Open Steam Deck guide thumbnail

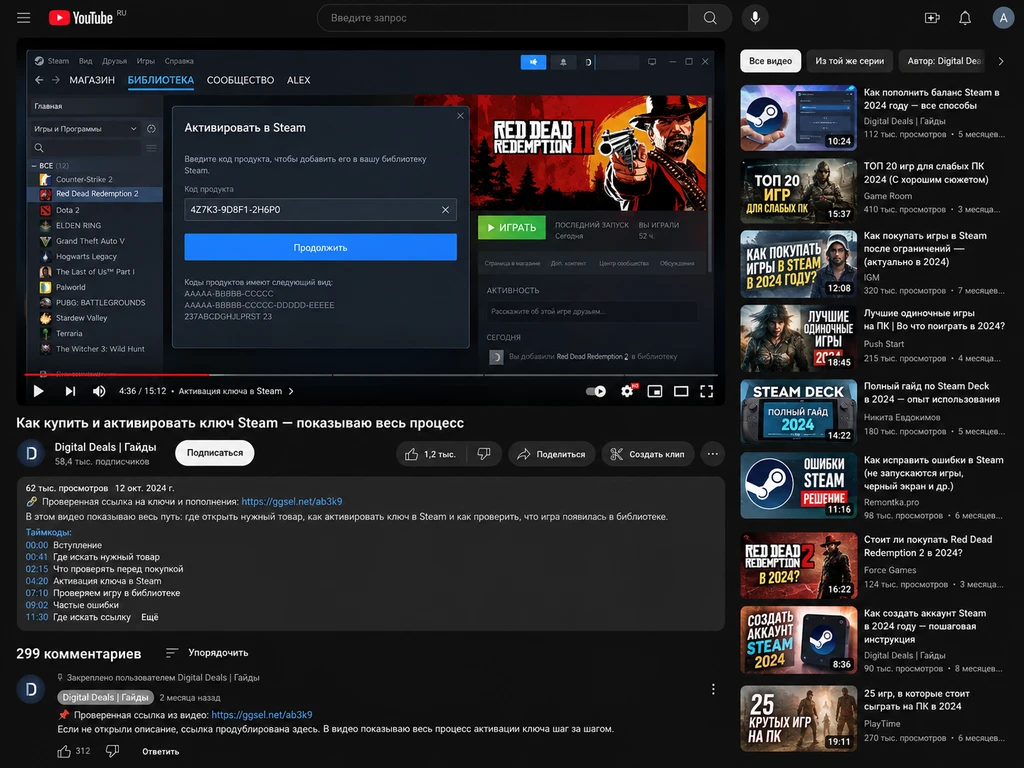798,411
